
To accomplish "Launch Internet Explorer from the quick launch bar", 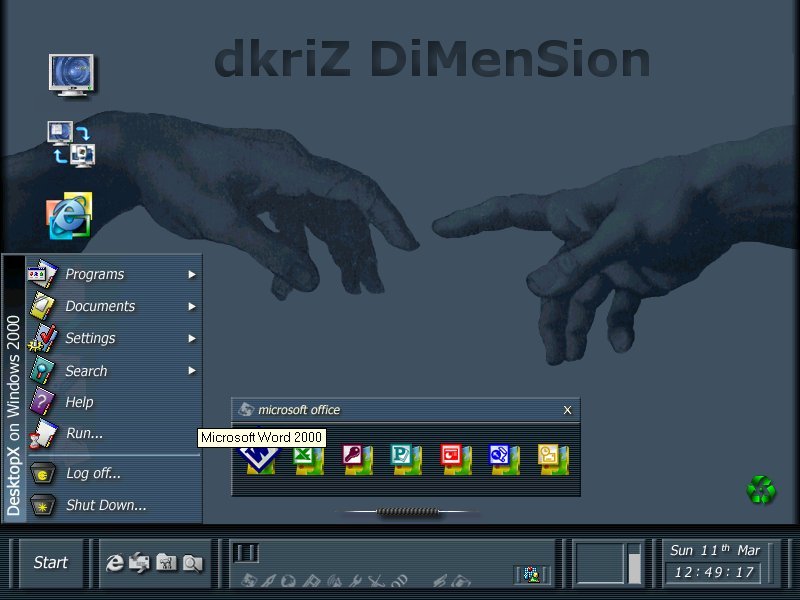I will pos(115,564).
